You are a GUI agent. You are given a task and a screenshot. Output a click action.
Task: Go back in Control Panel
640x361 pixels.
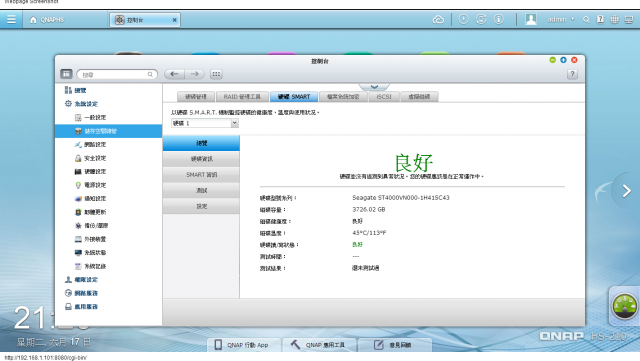point(174,74)
